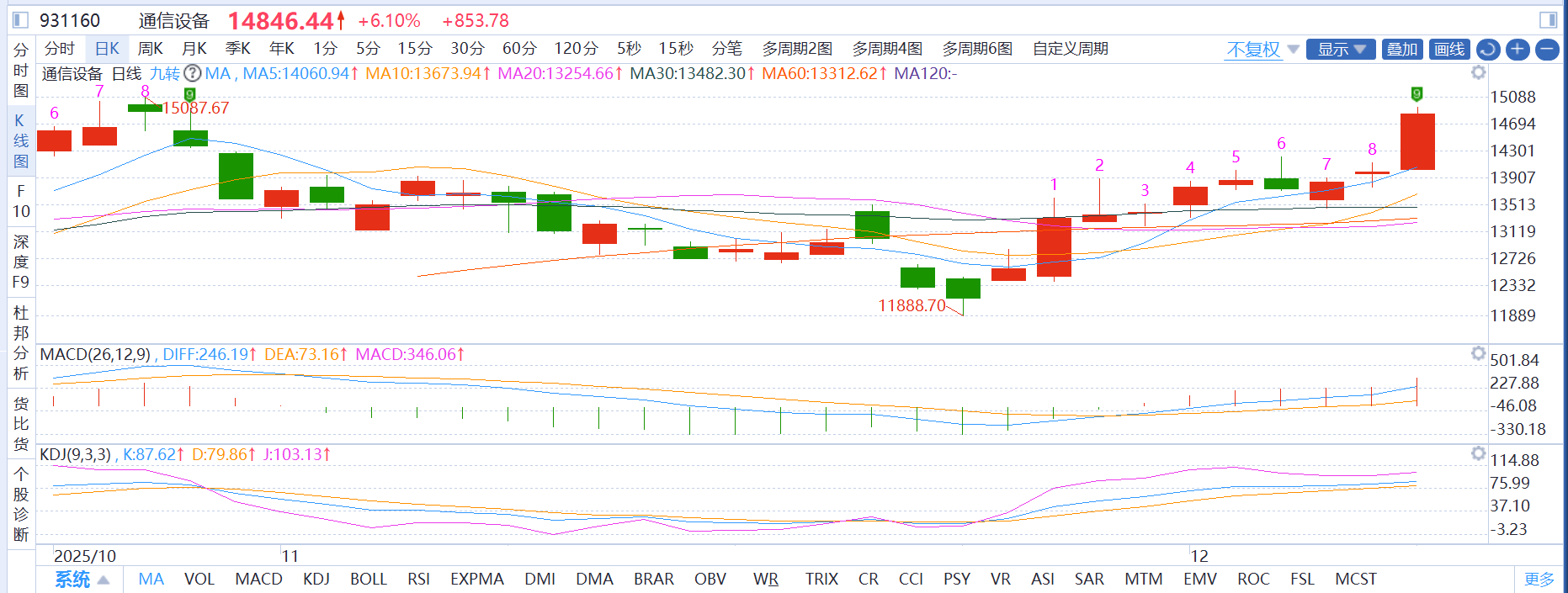Click 更多 to show more indicators
Viewport: 1568px width, 593px height.
point(1539,579)
